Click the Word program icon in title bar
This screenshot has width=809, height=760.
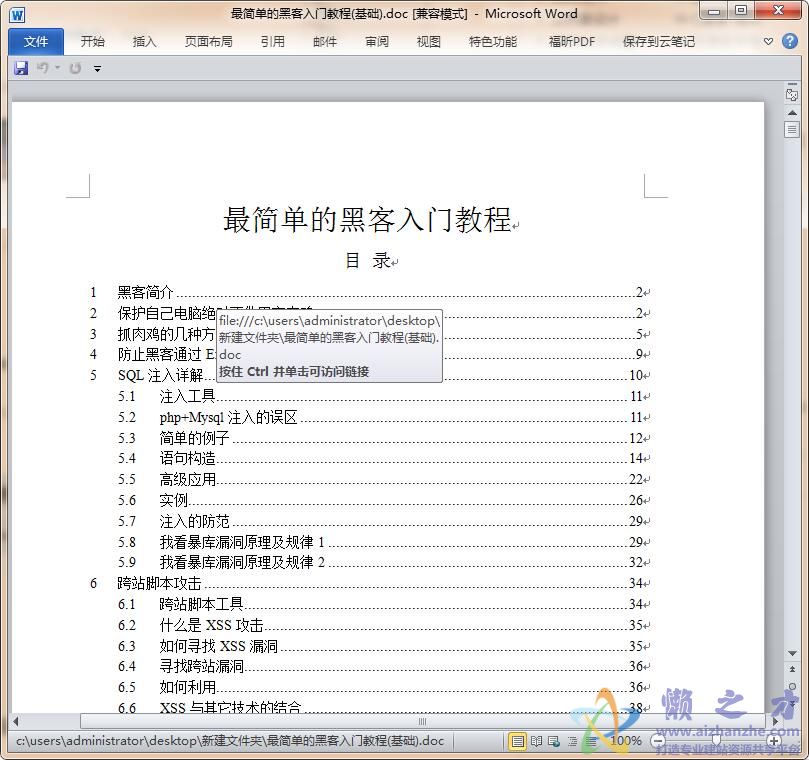click(x=16, y=13)
